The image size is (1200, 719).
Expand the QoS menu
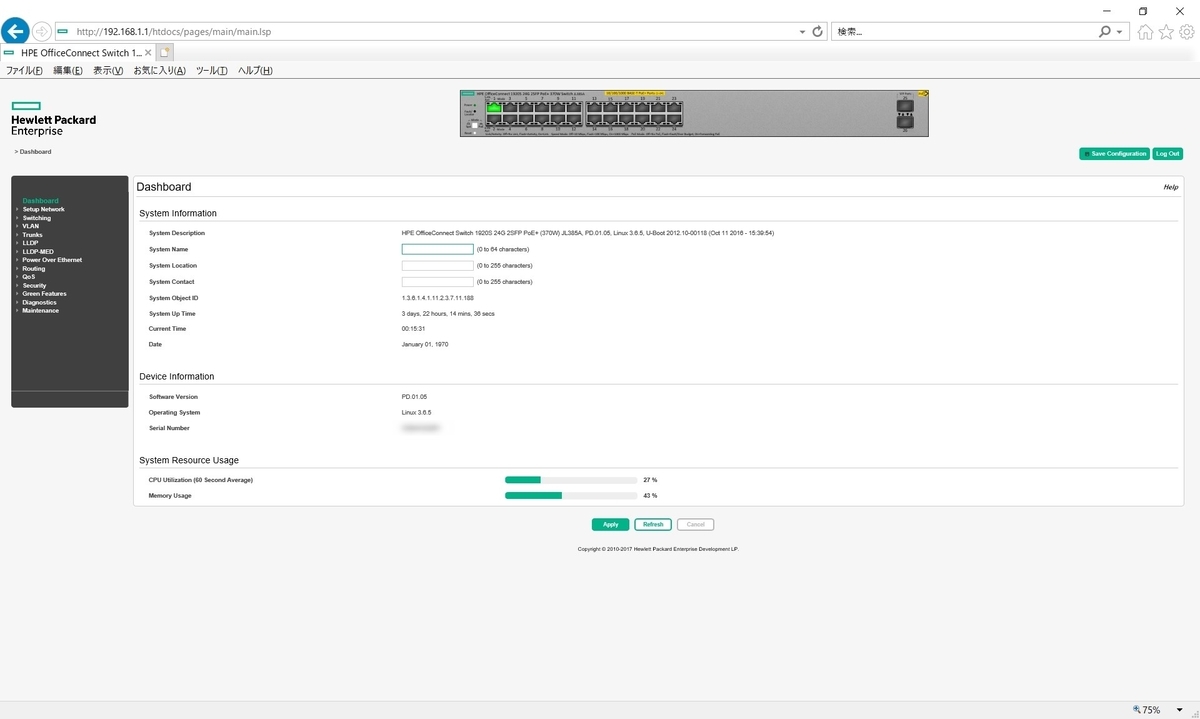28,277
